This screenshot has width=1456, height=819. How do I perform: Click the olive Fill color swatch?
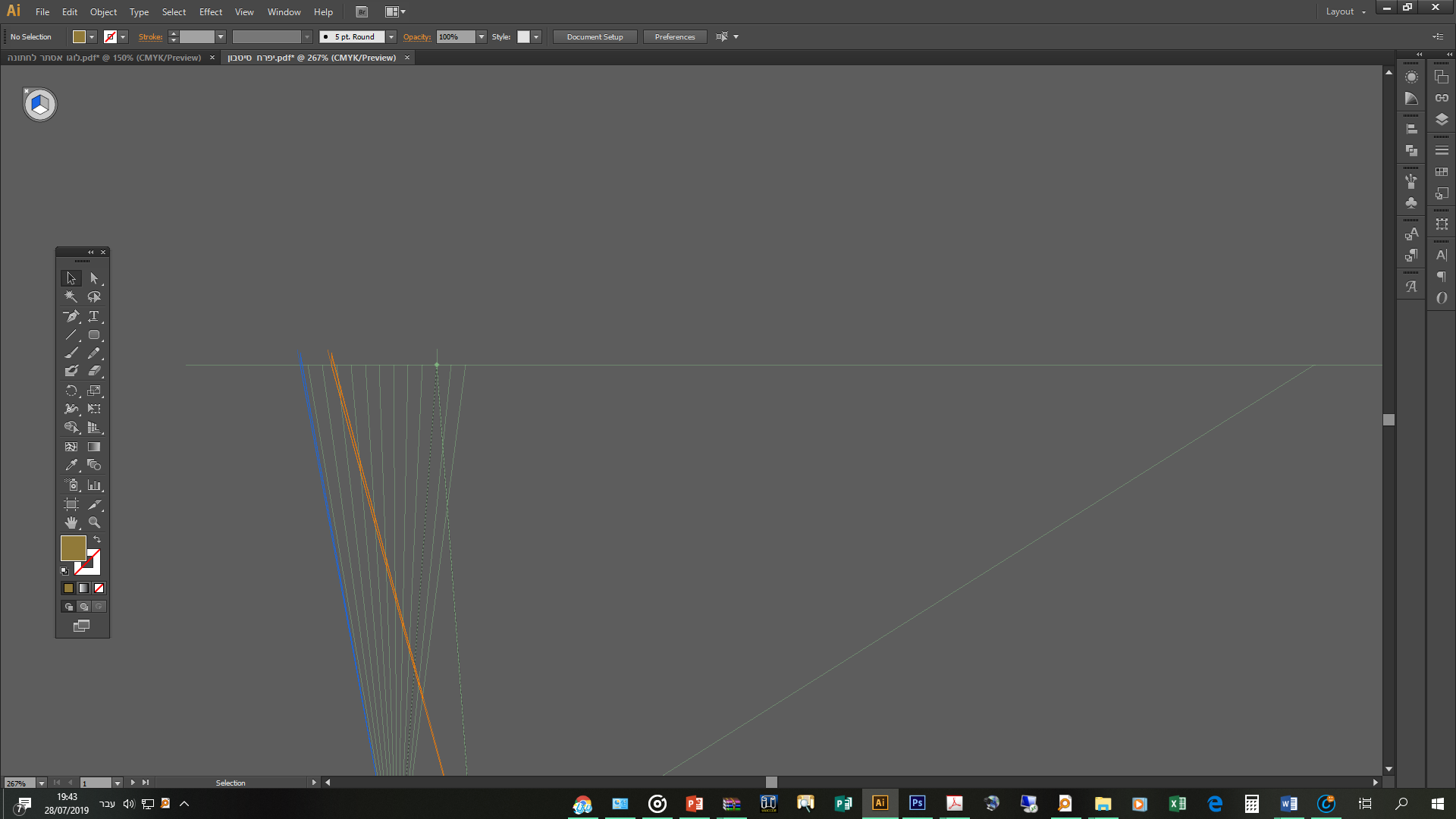pos(73,548)
